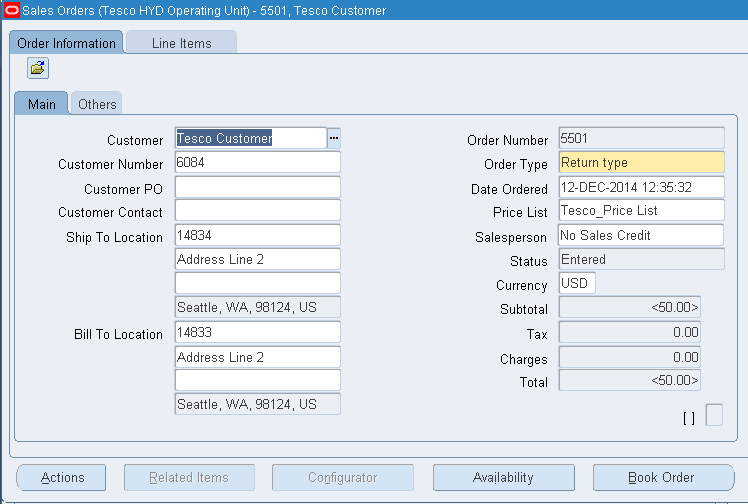Click the Total field <50.00>
Viewport: 748px width, 504px height.
[x=630, y=380]
